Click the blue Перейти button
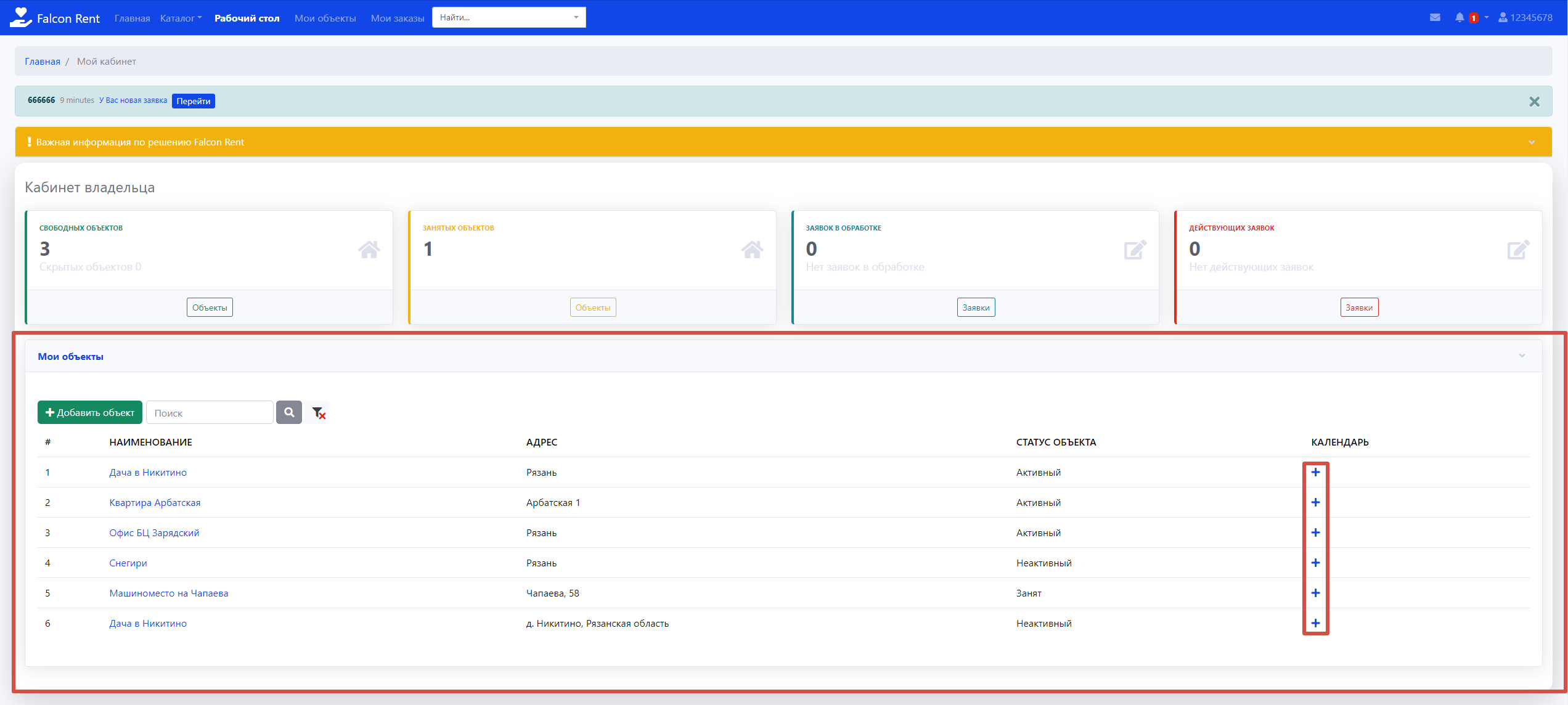This screenshot has height=705, width=1568. click(x=194, y=101)
